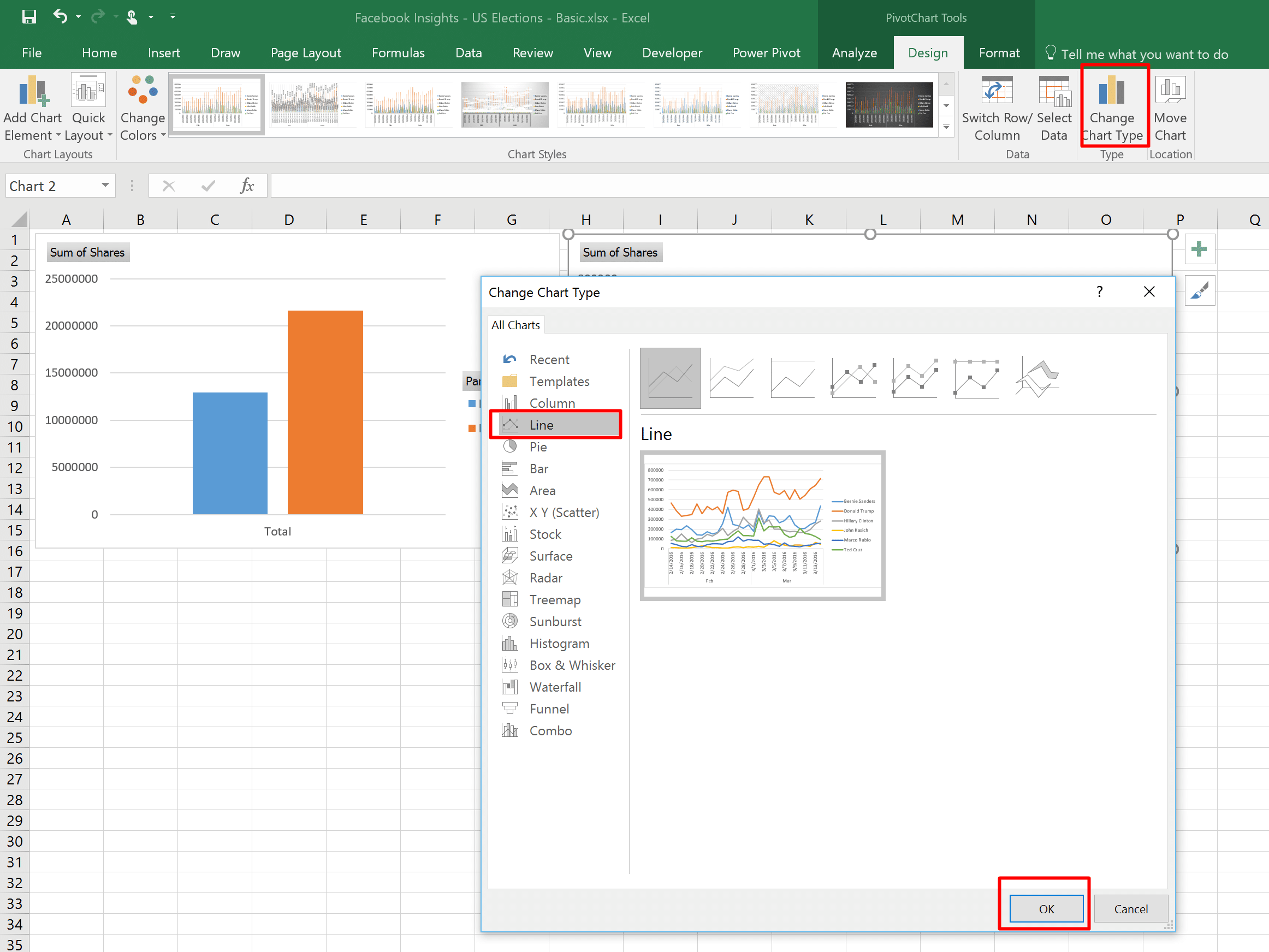Click the Chart Elements plus button
Image resolution: width=1269 pixels, height=952 pixels.
click(x=1199, y=249)
